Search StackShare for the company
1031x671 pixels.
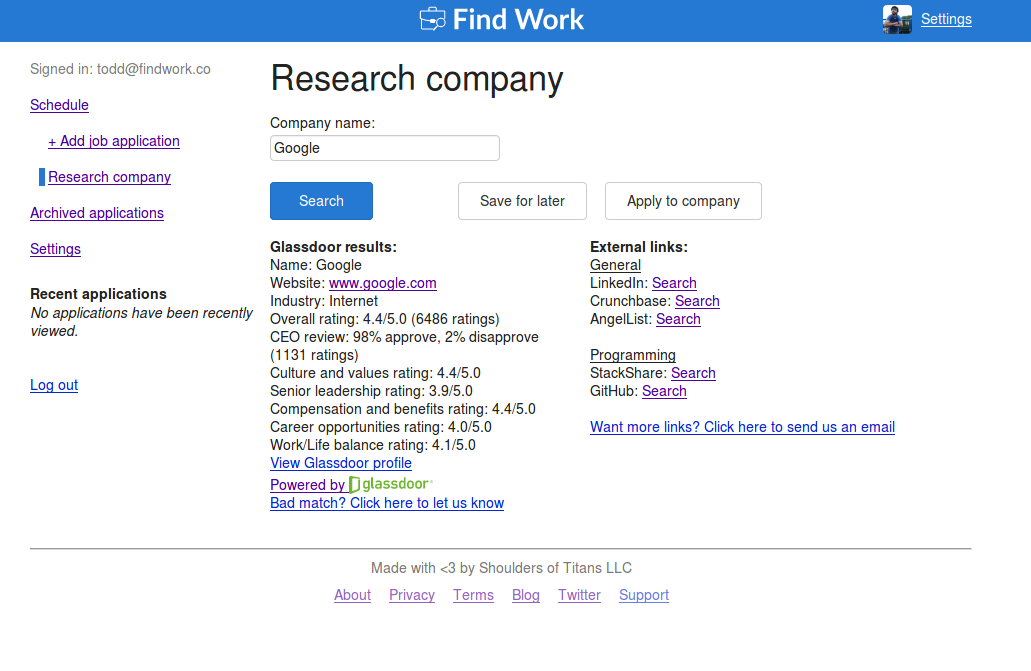[693, 373]
